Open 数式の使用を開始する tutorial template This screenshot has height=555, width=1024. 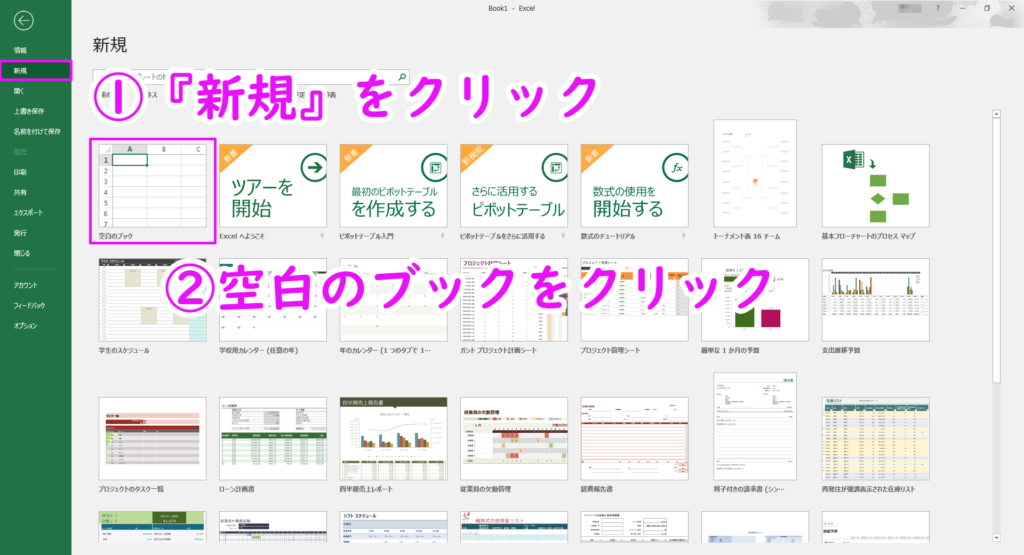tap(634, 186)
